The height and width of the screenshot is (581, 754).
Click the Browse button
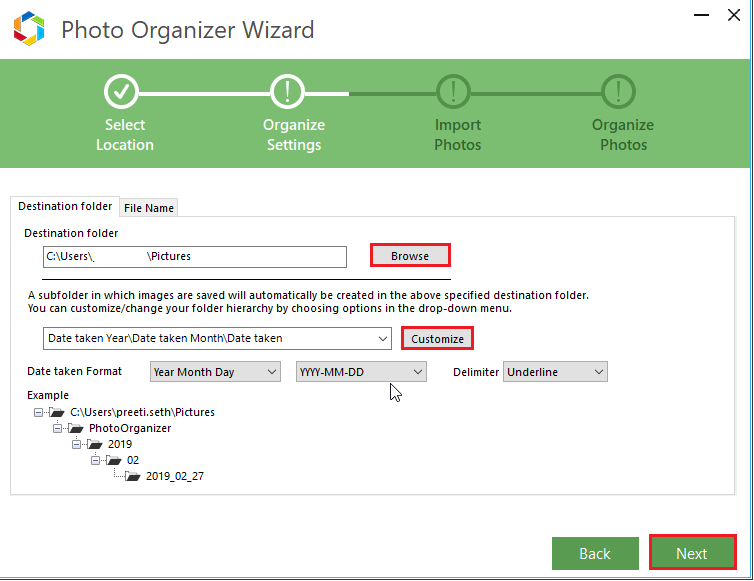click(x=410, y=256)
